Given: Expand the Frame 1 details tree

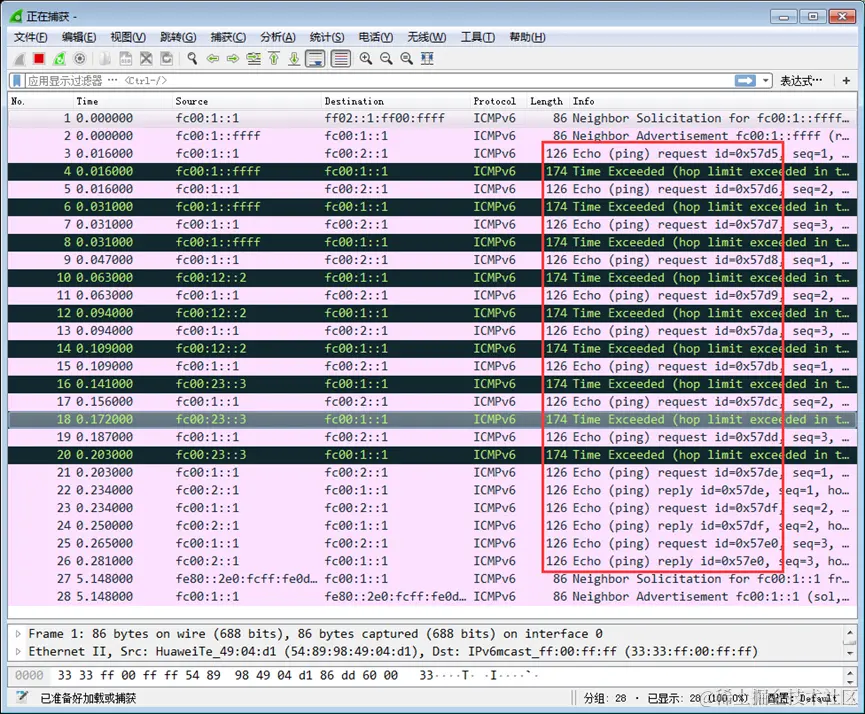Looking at the screenshot, I should (x=18, y=634).
